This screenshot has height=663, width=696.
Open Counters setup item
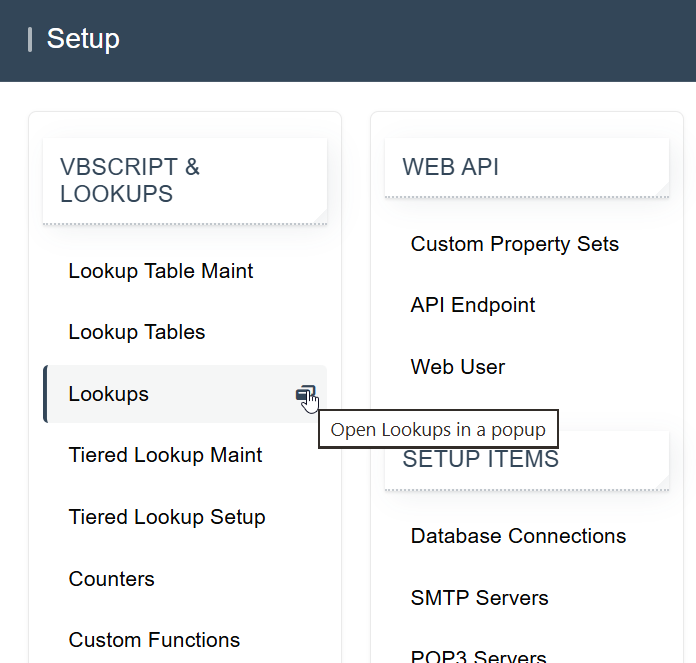pos(111,579)
